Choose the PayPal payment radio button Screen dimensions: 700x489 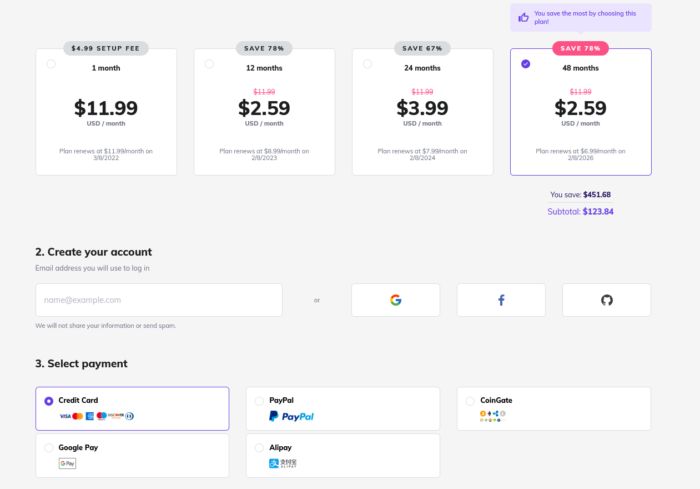[259, 401]
